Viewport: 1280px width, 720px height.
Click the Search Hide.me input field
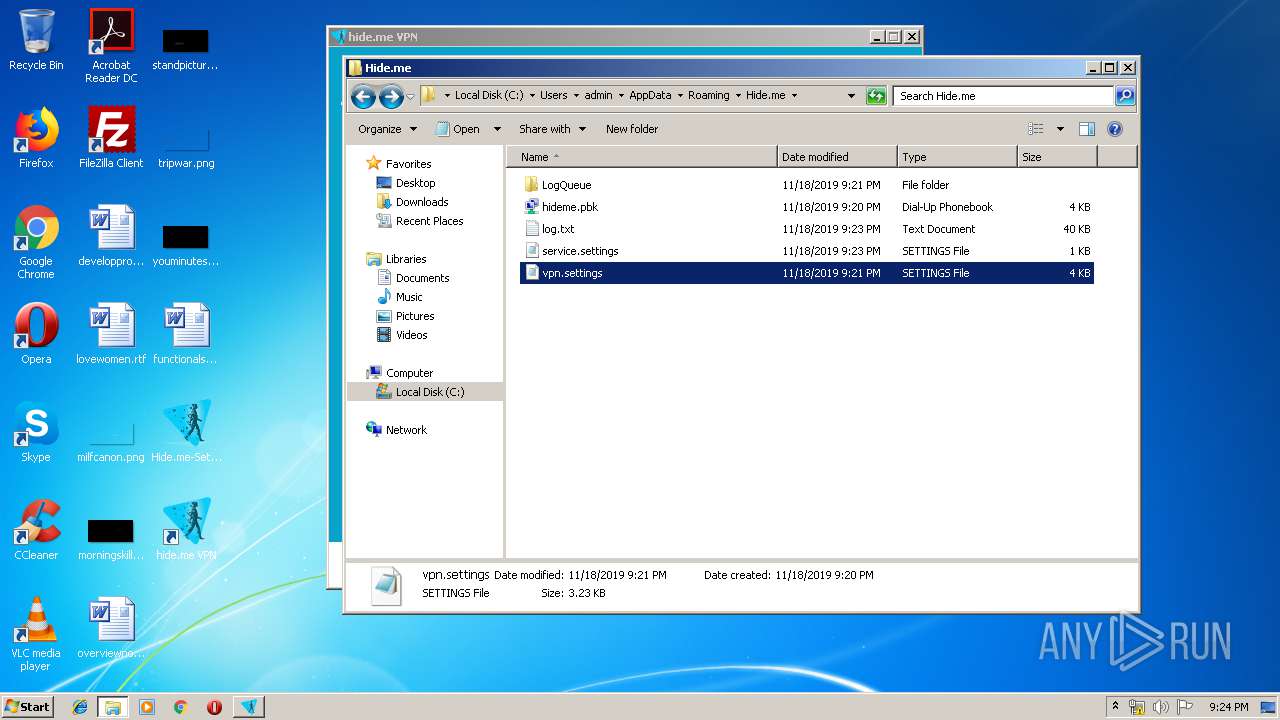coord(1003,96)
